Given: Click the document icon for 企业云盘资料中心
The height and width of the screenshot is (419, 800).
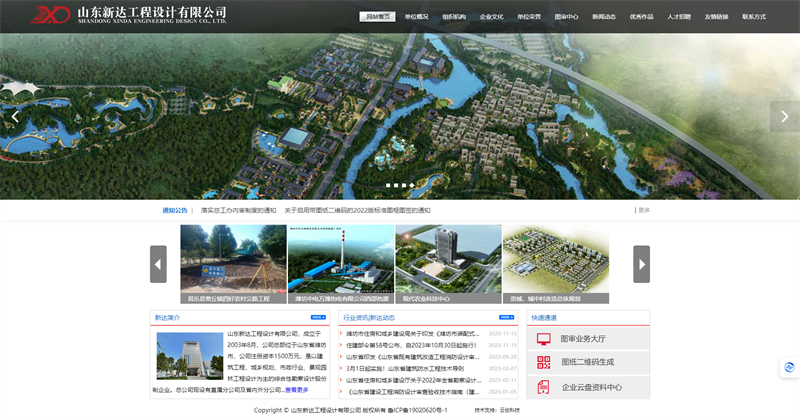Looking at the screenshot, I should click(x=544, y=387).
